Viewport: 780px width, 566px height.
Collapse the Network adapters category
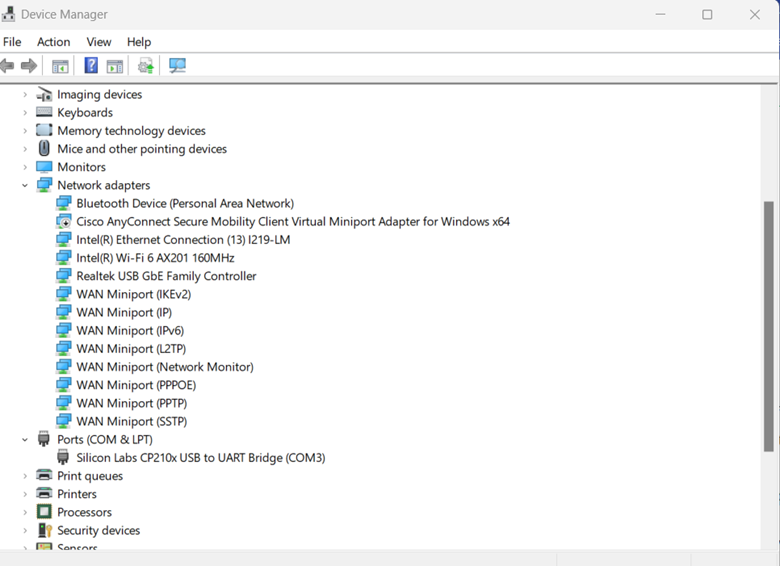25,186
